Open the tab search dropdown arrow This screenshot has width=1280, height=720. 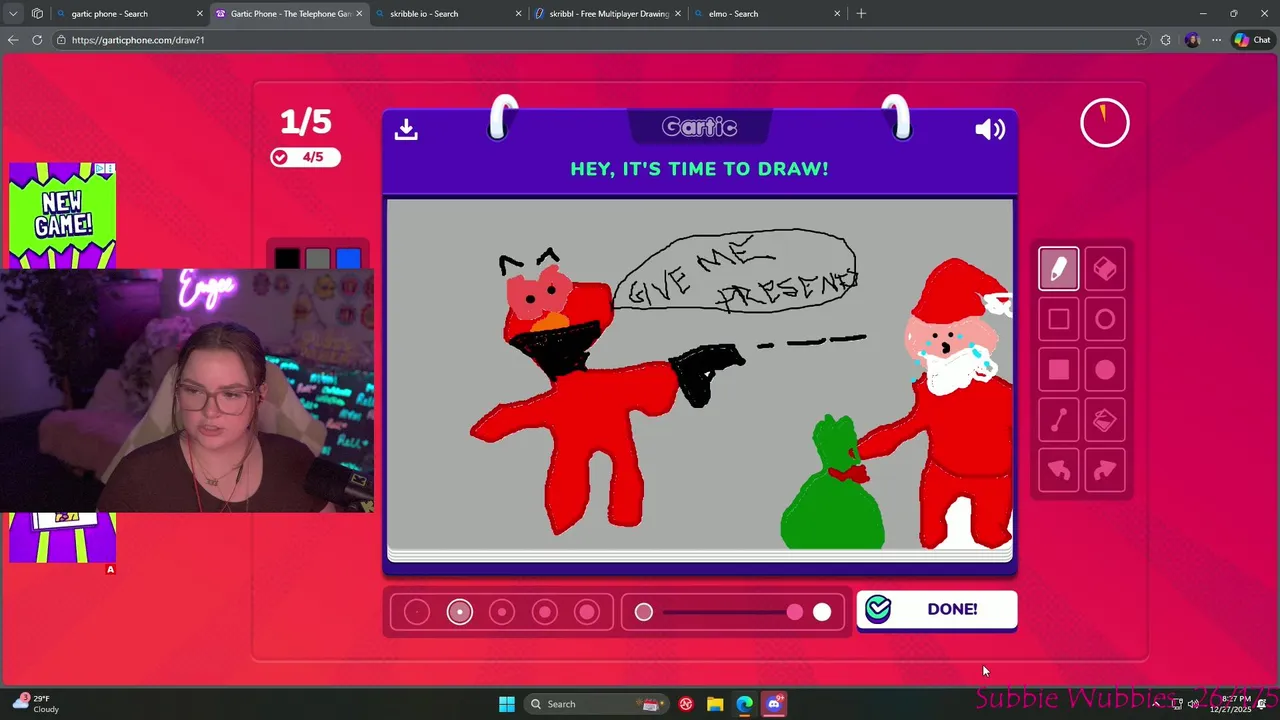tap(13, 14)
